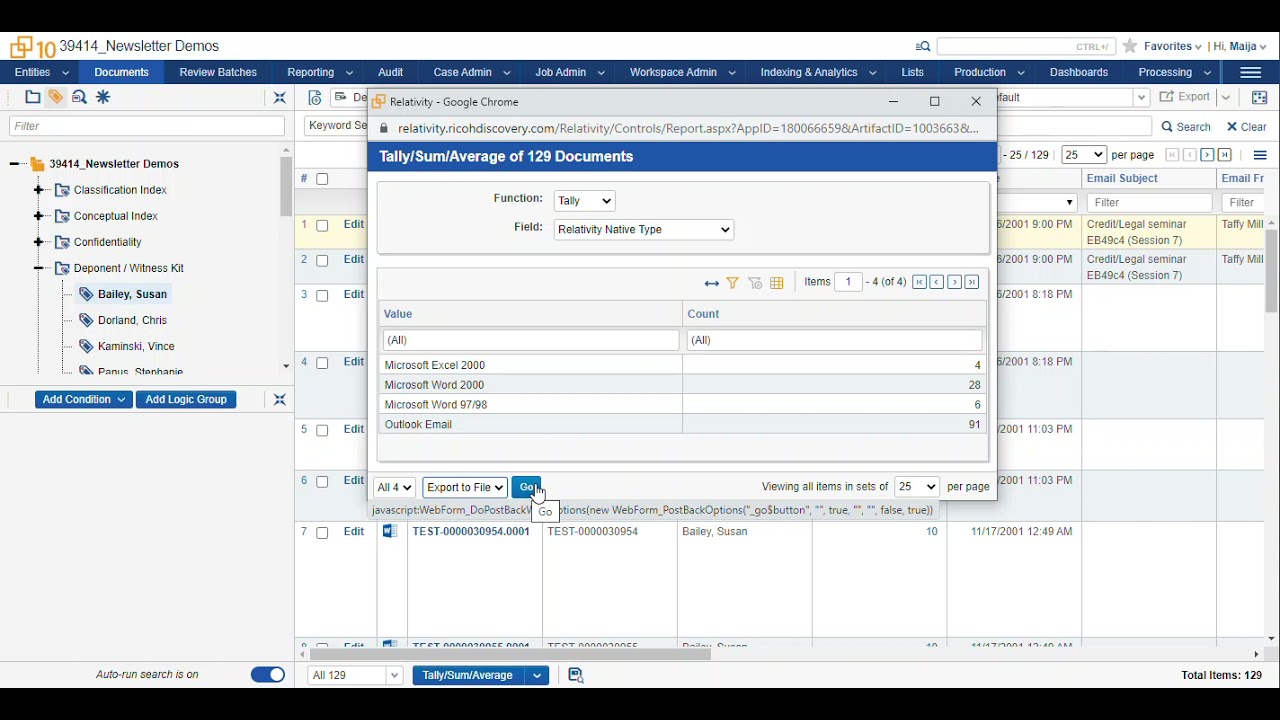Screen dimensions: 1280x720
Task: Check the checkbox for row 3
Action: [322, 296]
